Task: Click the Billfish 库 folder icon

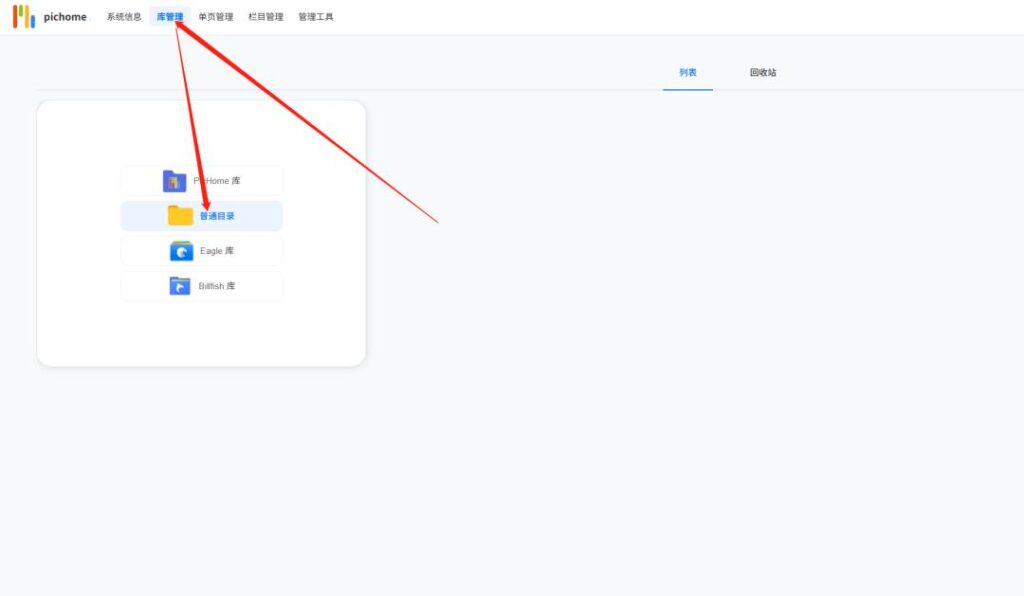Action: coord(178,285)
